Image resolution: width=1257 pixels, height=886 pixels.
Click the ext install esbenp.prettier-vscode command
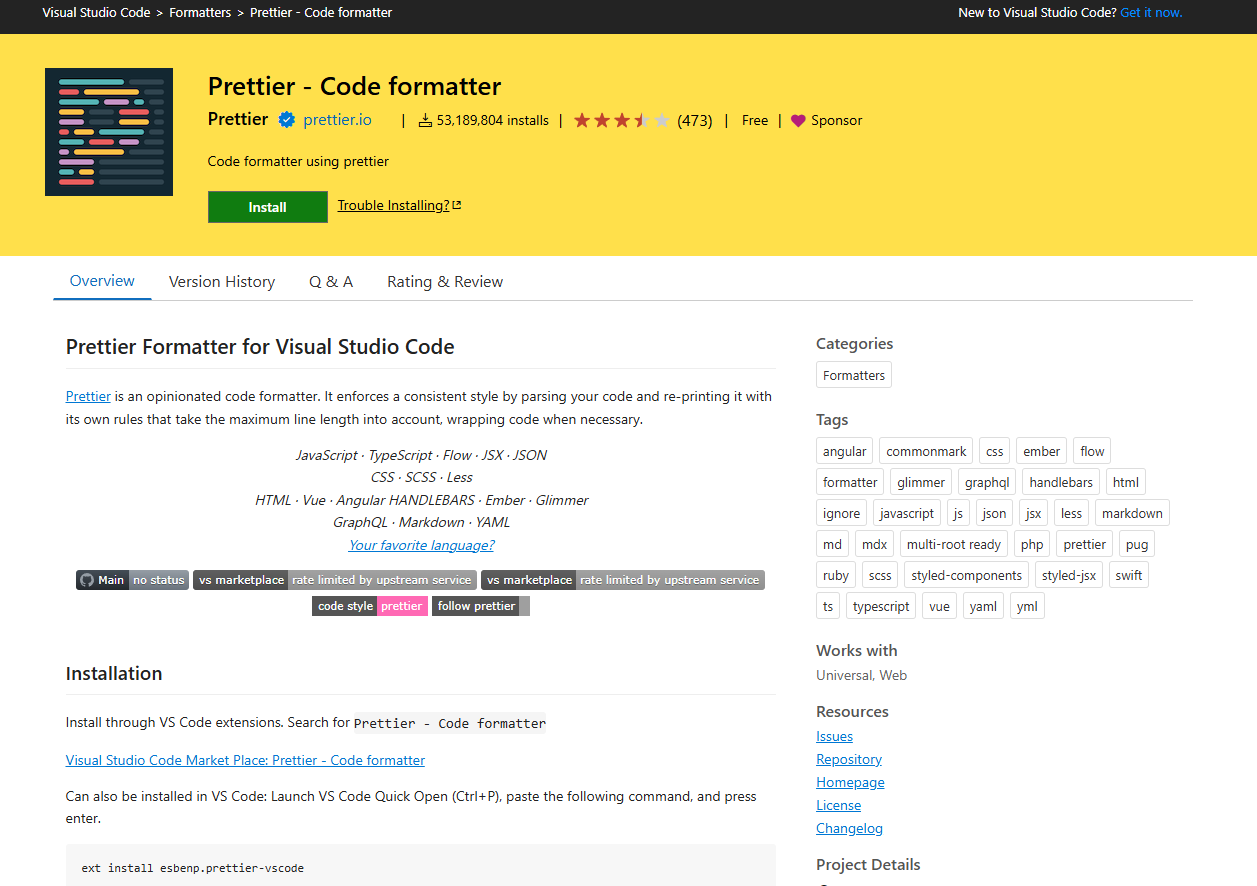tap(193, 868)
